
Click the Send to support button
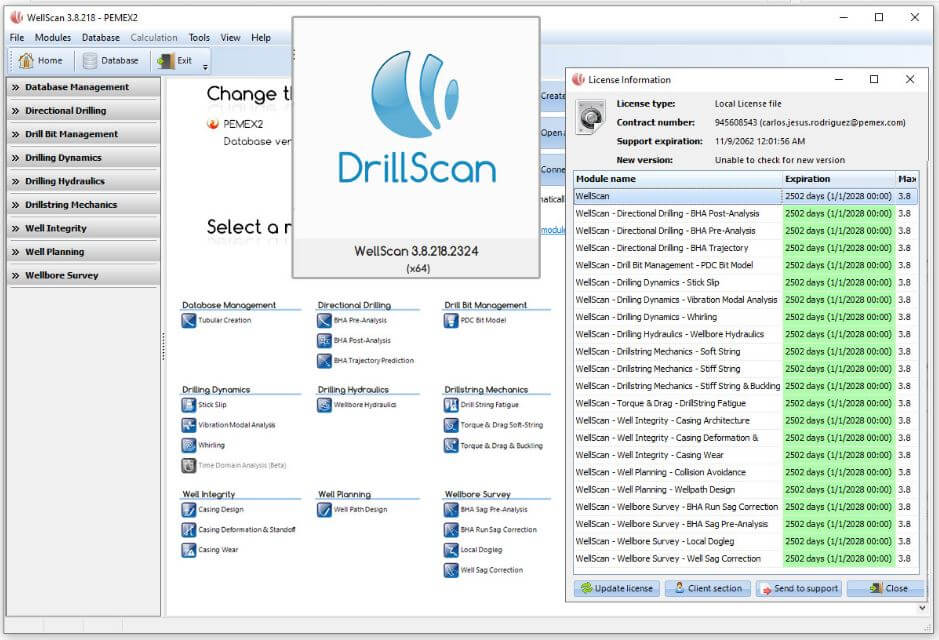(799, 588)
